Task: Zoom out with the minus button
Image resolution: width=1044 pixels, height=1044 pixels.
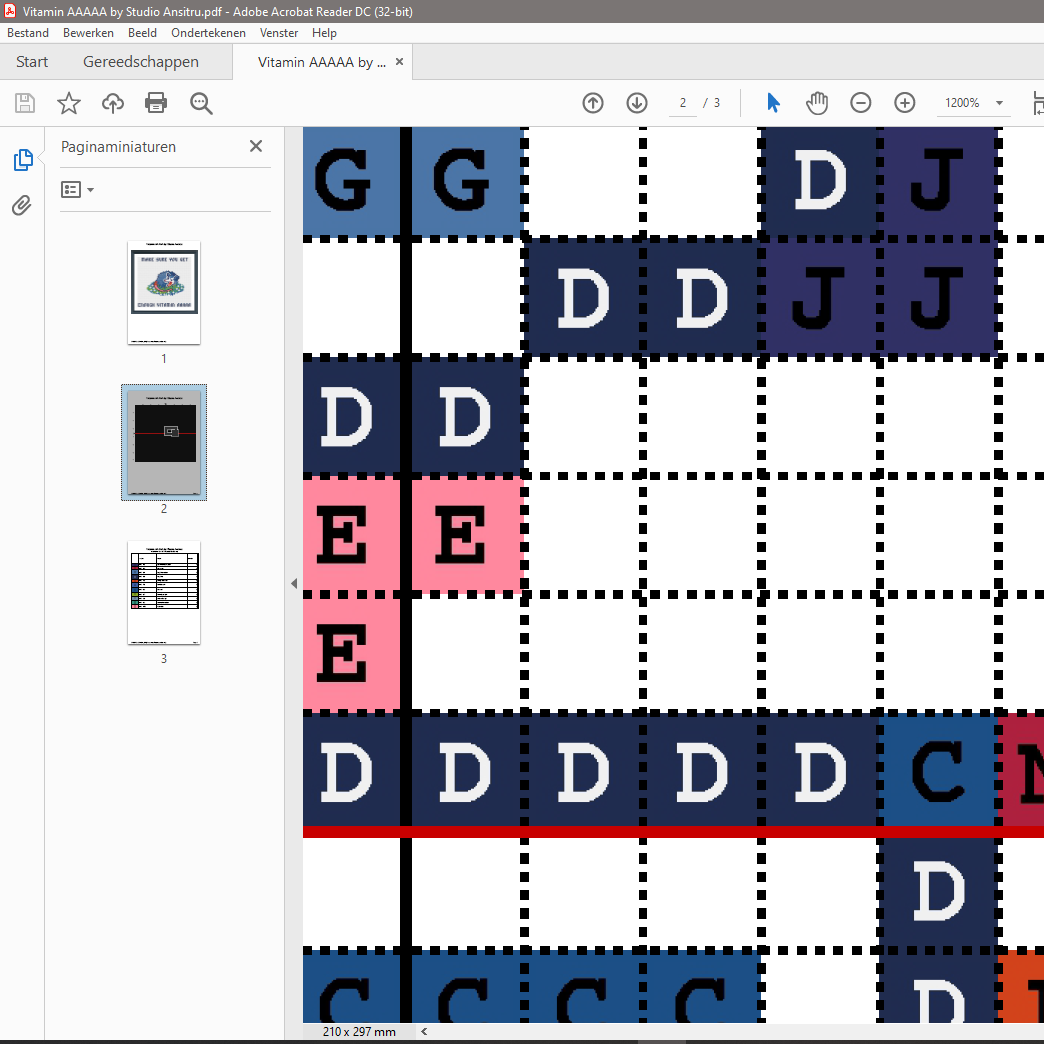Action: [861, 103]
